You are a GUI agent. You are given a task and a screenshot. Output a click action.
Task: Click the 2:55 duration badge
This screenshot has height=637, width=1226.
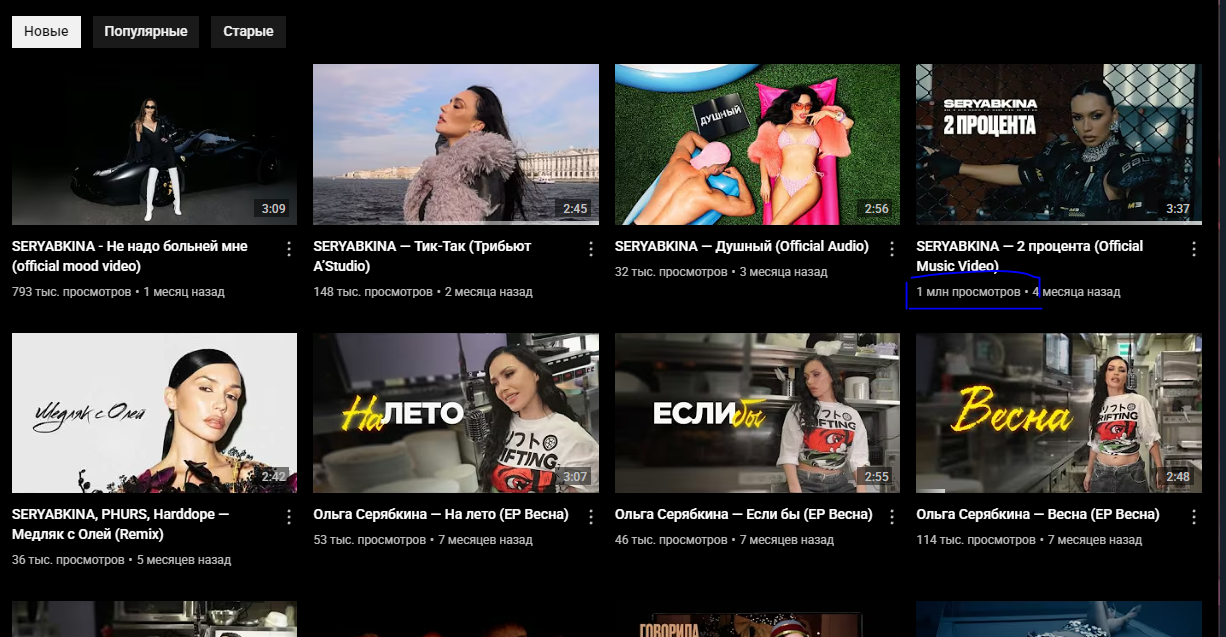point(876,477)
